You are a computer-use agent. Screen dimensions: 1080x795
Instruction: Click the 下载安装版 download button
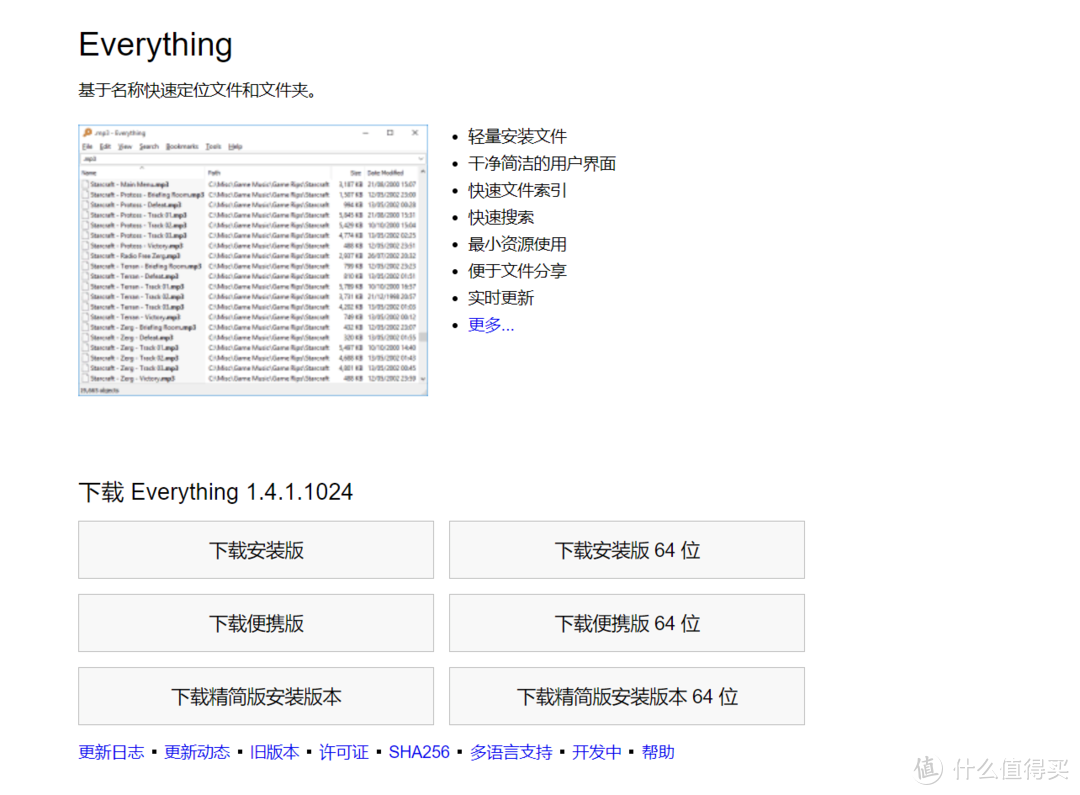256,550
